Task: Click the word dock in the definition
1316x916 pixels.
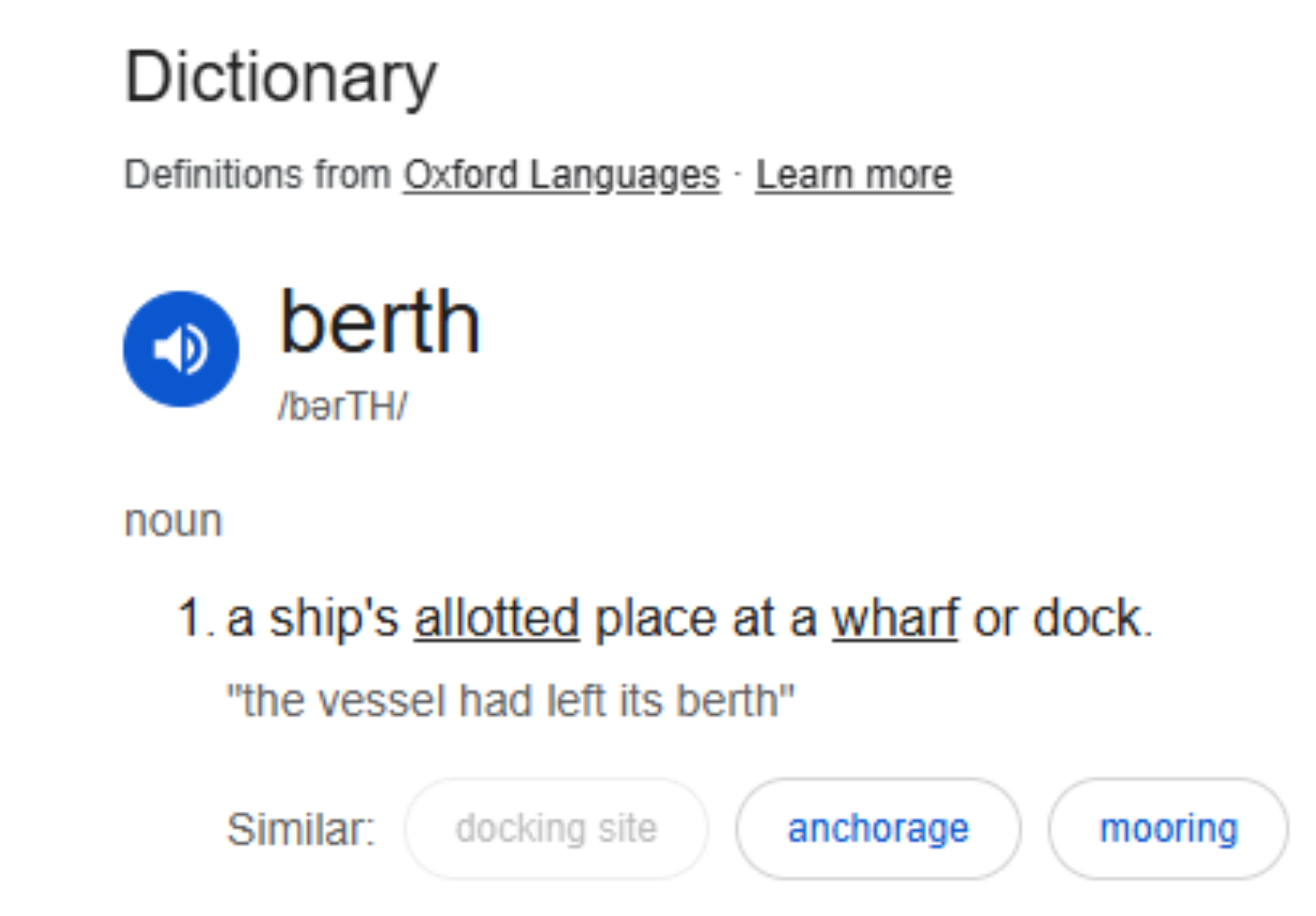Action: click(1088, 617)
